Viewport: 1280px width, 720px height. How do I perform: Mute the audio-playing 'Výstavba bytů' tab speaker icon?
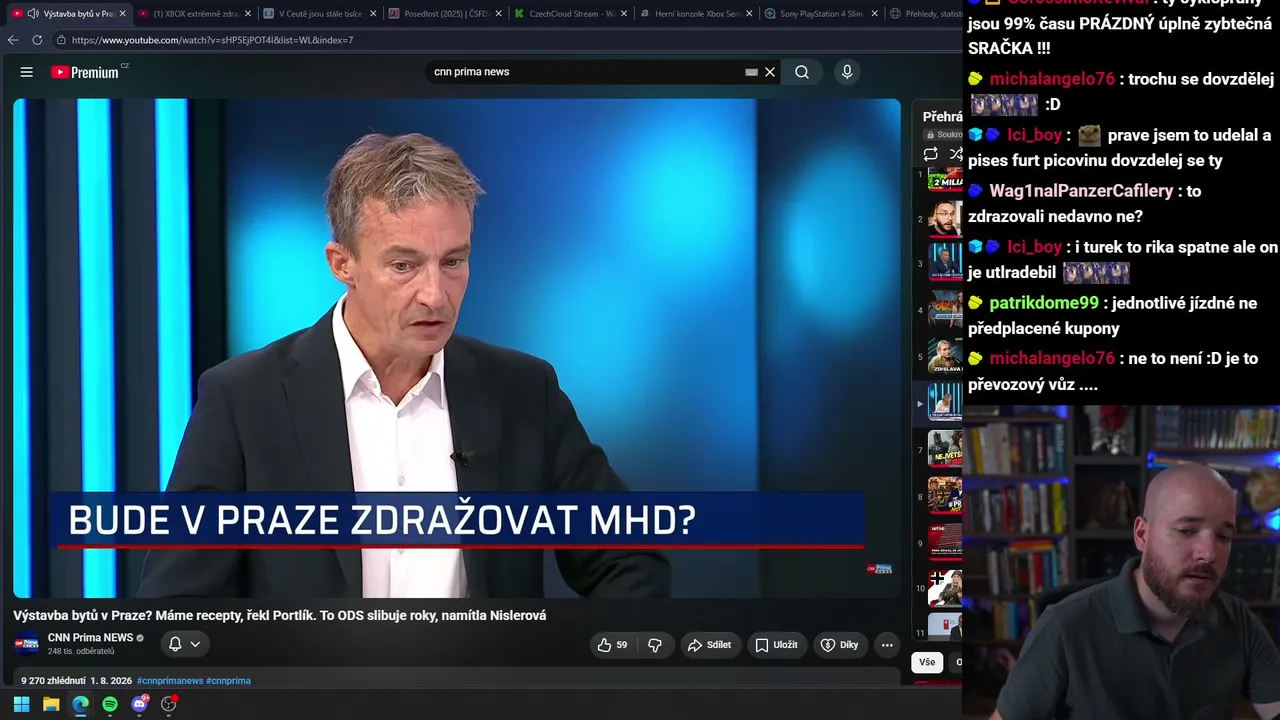[32, 14]
